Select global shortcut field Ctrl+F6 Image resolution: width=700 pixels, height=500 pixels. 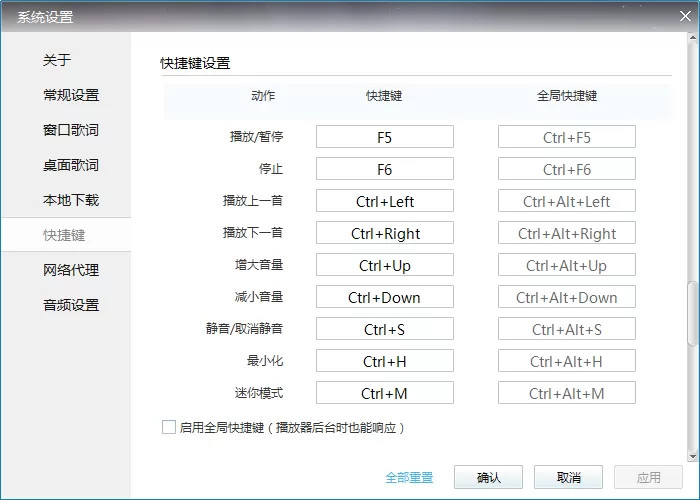(567, 169)
